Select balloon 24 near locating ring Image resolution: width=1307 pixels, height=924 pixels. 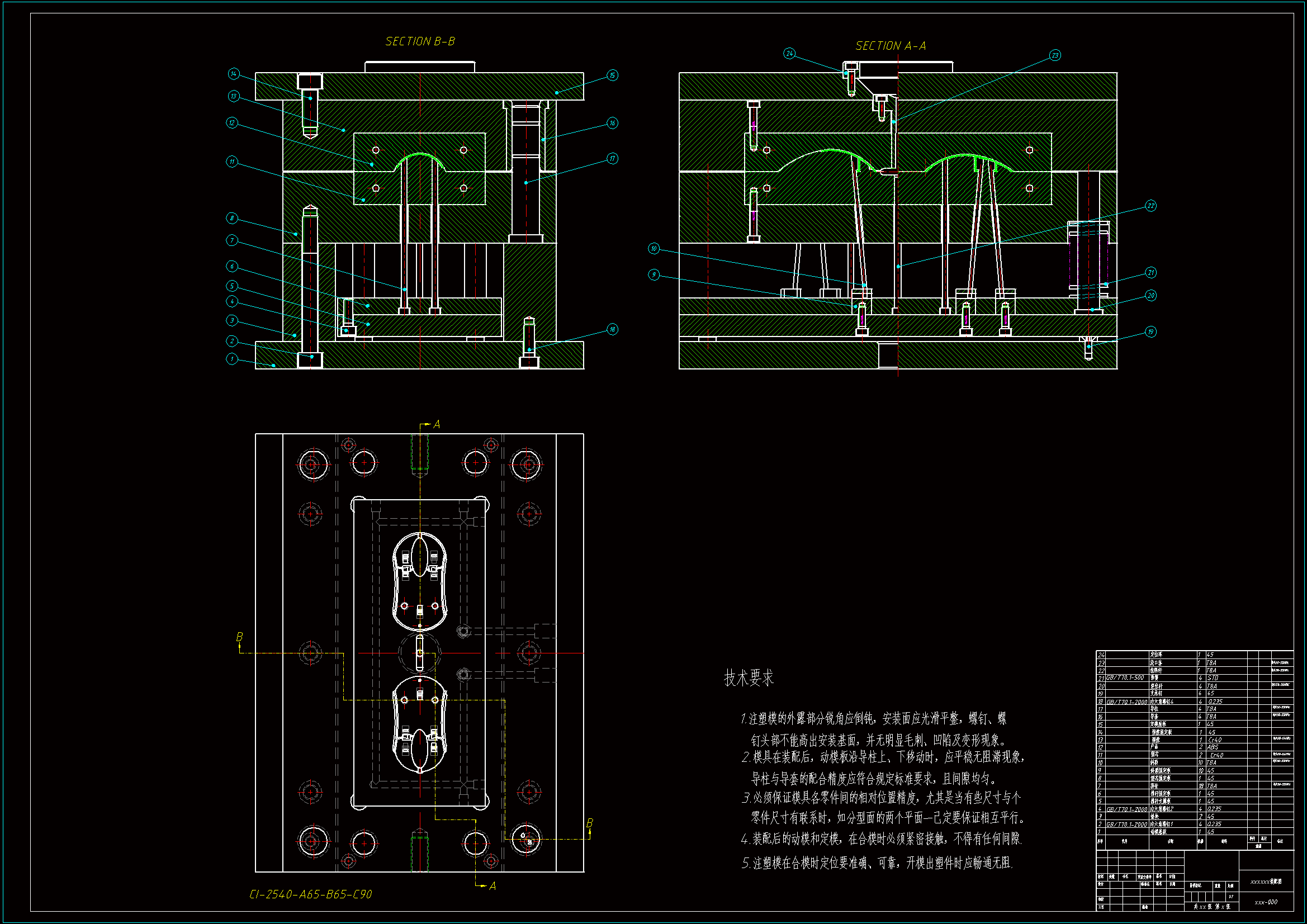point(789,54)
